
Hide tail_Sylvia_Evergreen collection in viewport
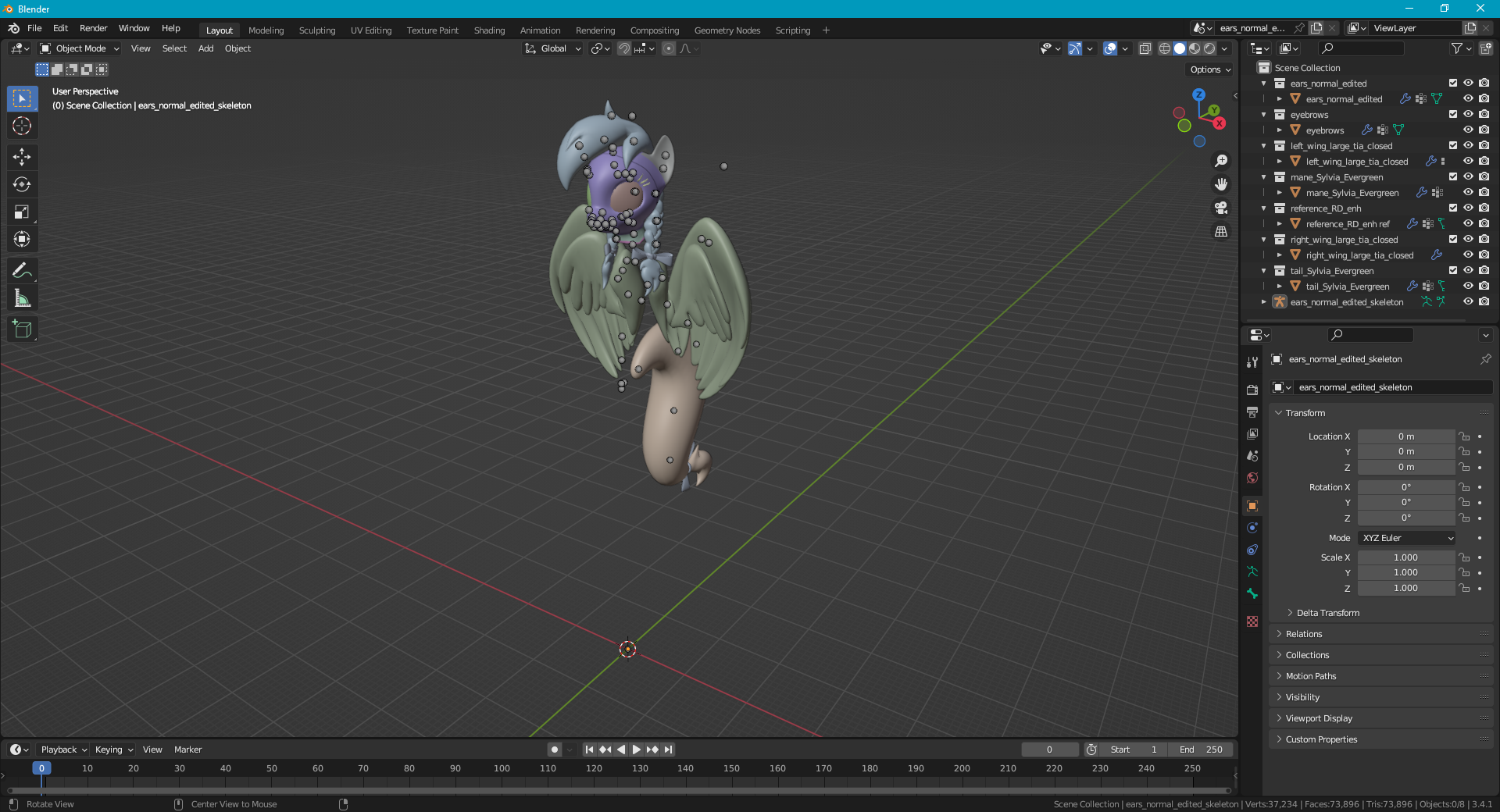click(1468, 270)
